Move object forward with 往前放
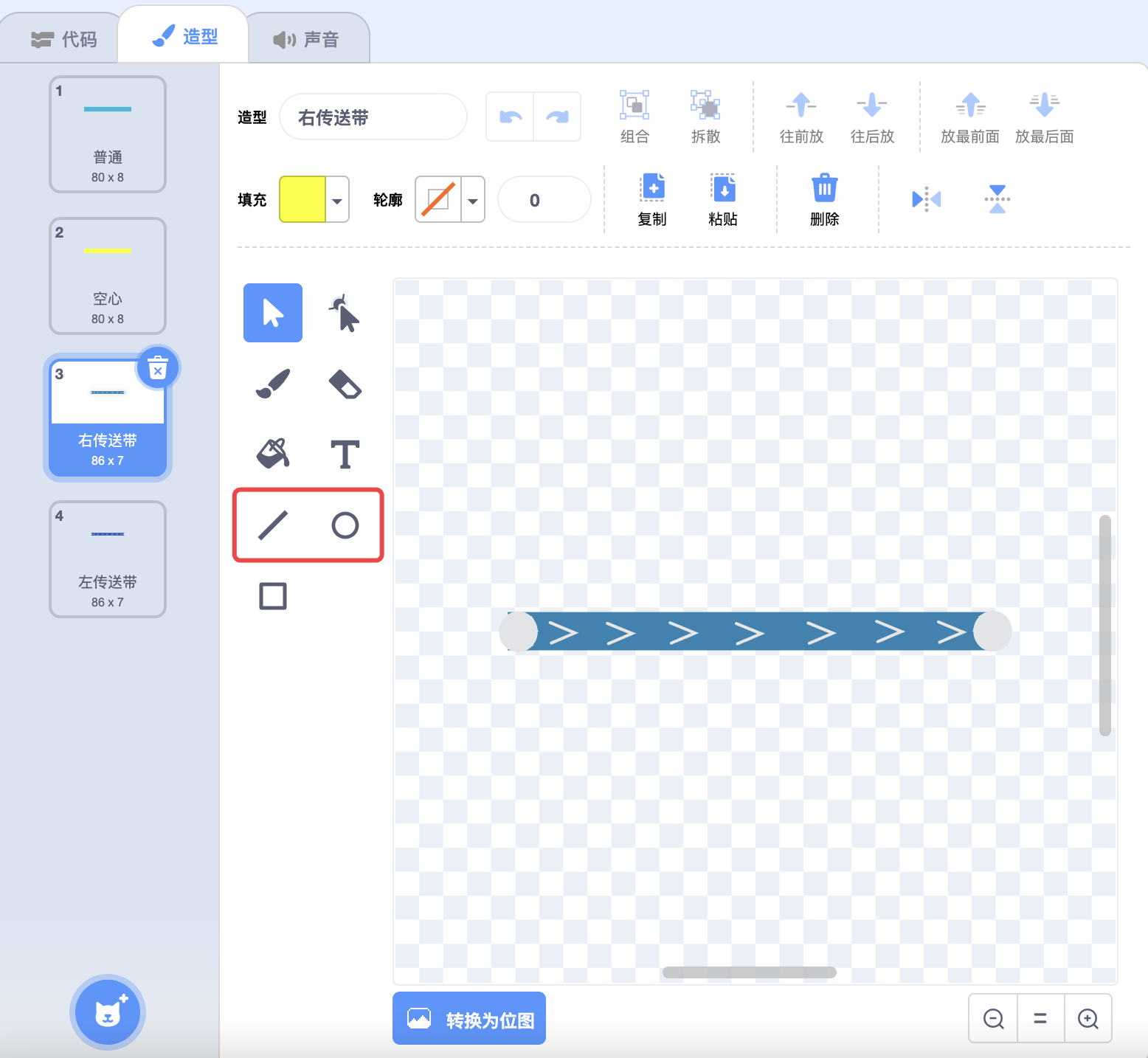The width and height of the screenshot is (1148, 1058). 801,117
